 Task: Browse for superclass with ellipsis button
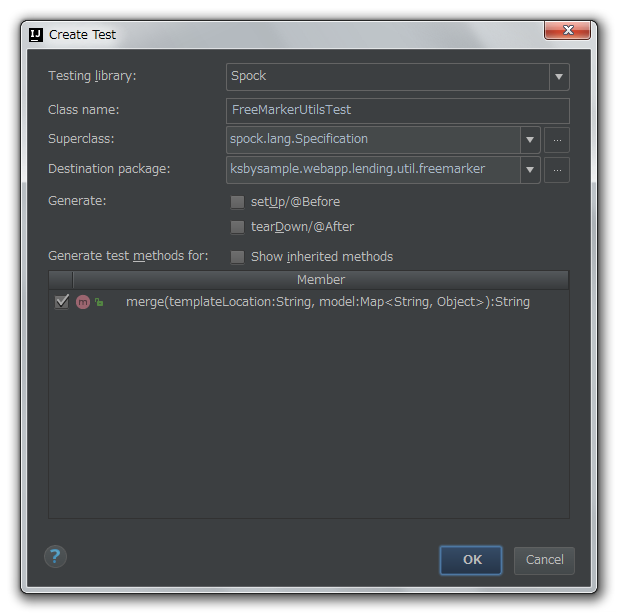click(557, 140)
